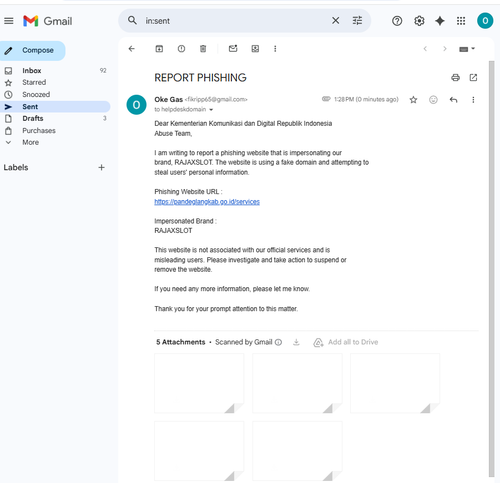Screen dimensions: 500x483
Task: Delete this email with trash icon
Action: (x=203, y=49)
